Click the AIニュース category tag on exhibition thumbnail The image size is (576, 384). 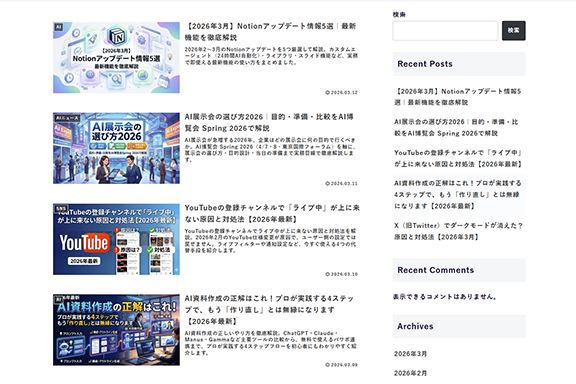point(67,118)
